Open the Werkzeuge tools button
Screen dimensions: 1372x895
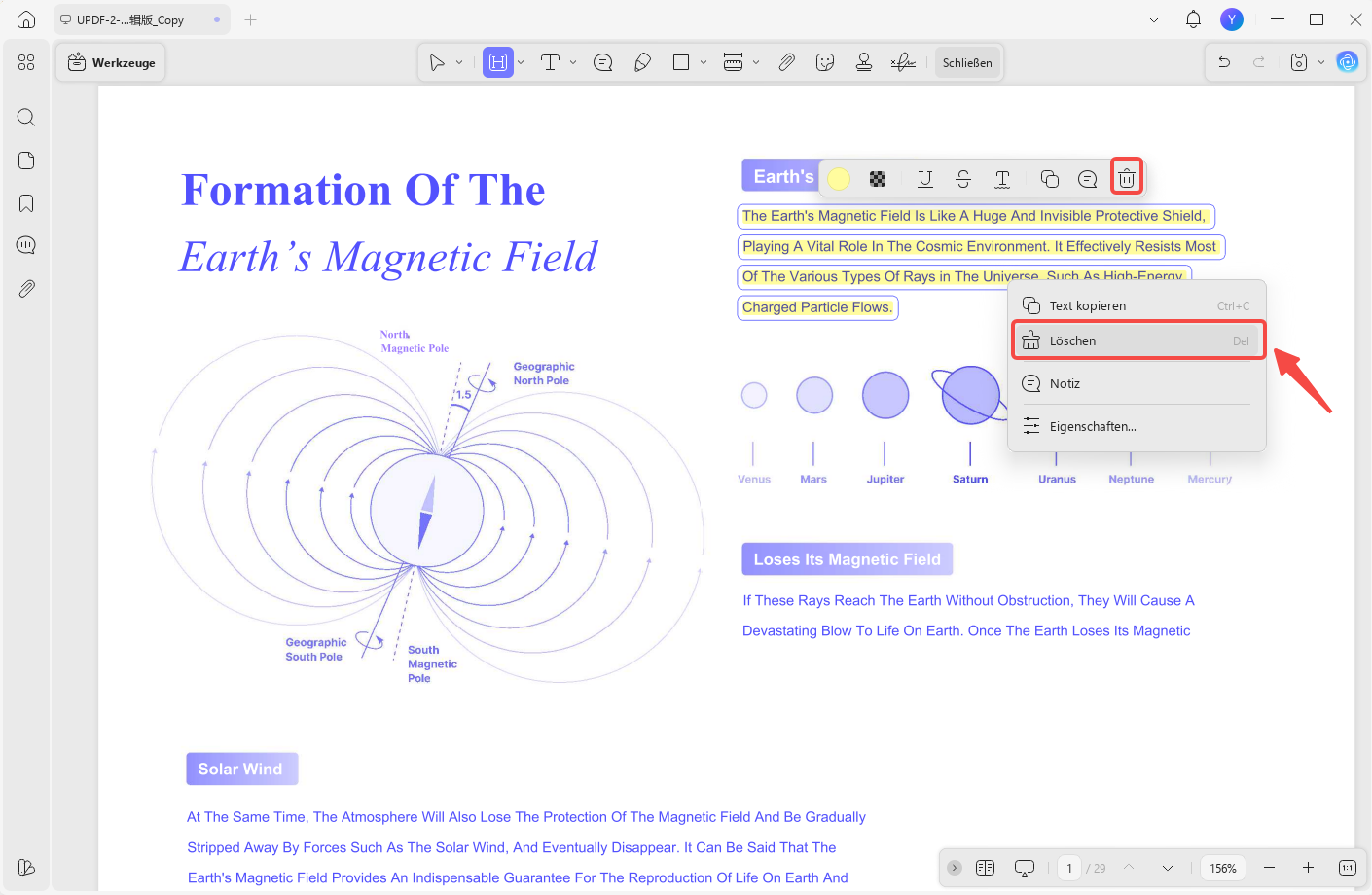pos(111,62)
